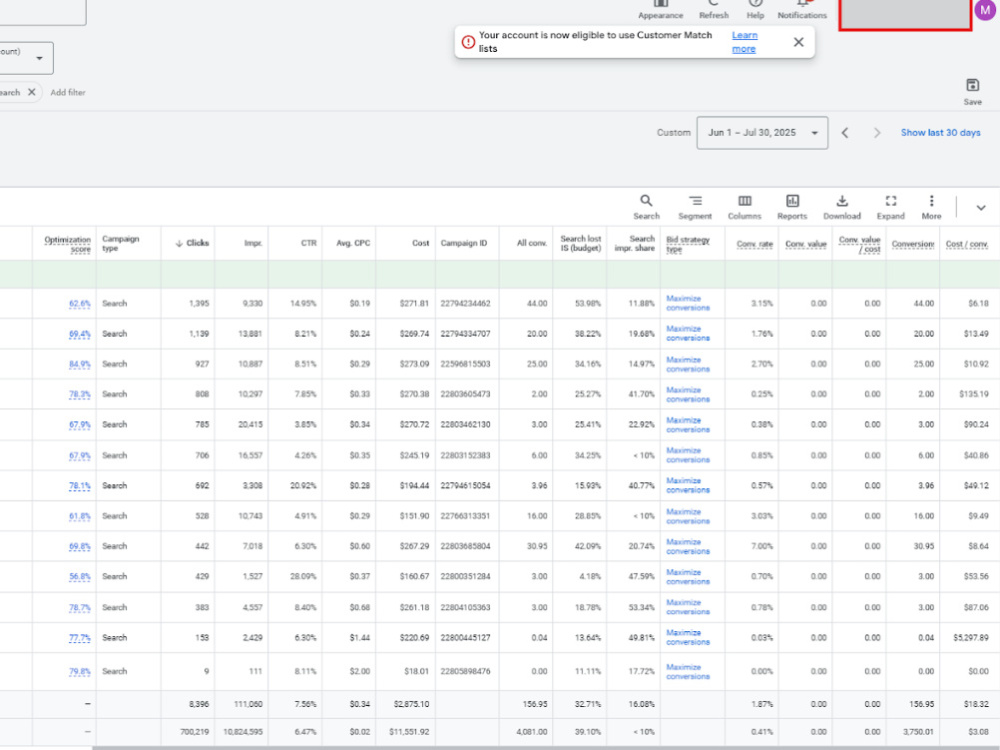Click Add filter
The width and height of the screenshot is (1000, 750).
tap(68, 92)
